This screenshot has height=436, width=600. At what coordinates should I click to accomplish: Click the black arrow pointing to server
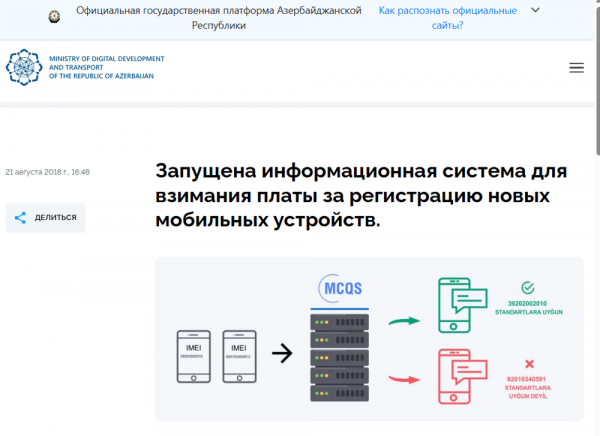(282, 353)
